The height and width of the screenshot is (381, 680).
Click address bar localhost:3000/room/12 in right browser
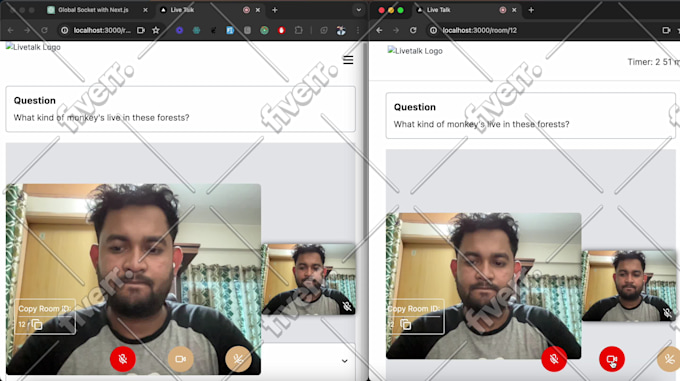[x=479, y=30]
